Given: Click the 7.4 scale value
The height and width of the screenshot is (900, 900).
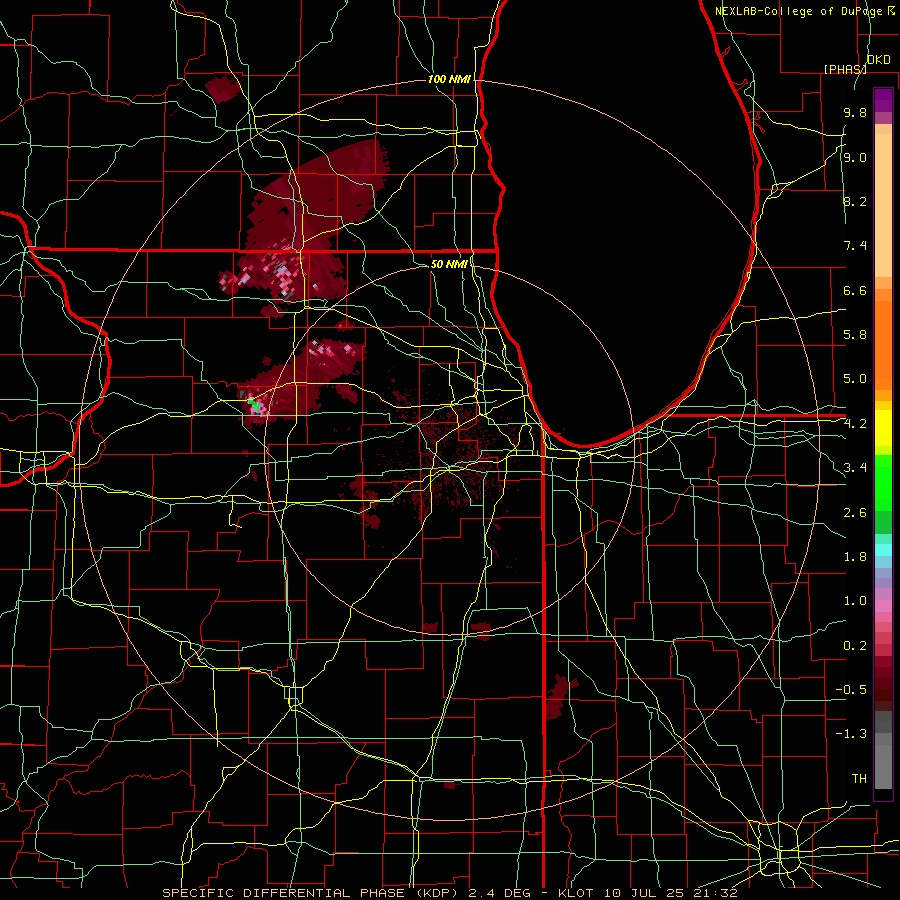Looking at the screenshot, I should click(x=855, y=246).
